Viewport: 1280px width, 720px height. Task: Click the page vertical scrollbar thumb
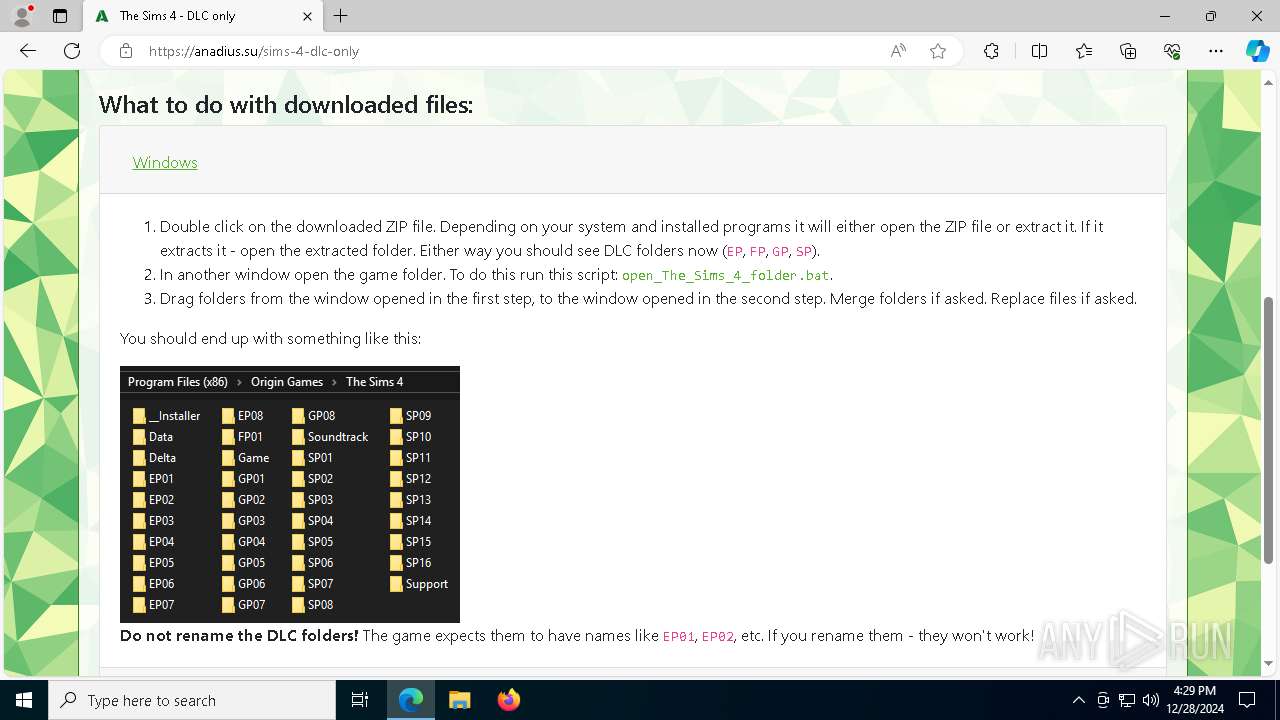pos(1269,430)
